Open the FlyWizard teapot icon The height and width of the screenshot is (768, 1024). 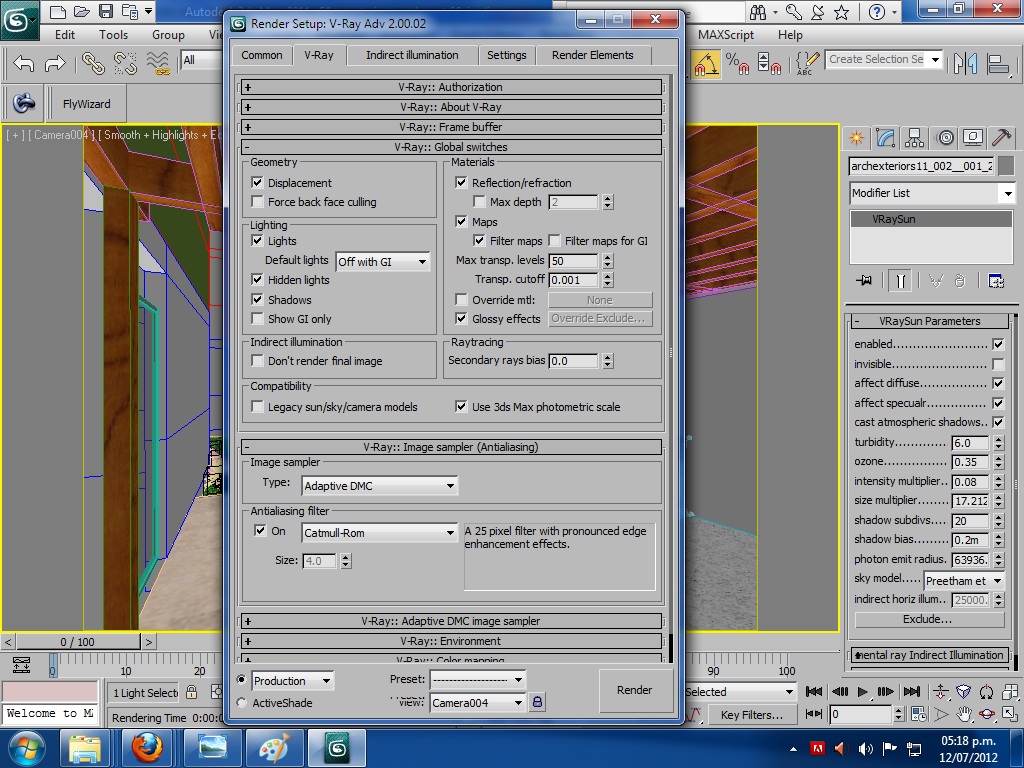click(25, 103)
